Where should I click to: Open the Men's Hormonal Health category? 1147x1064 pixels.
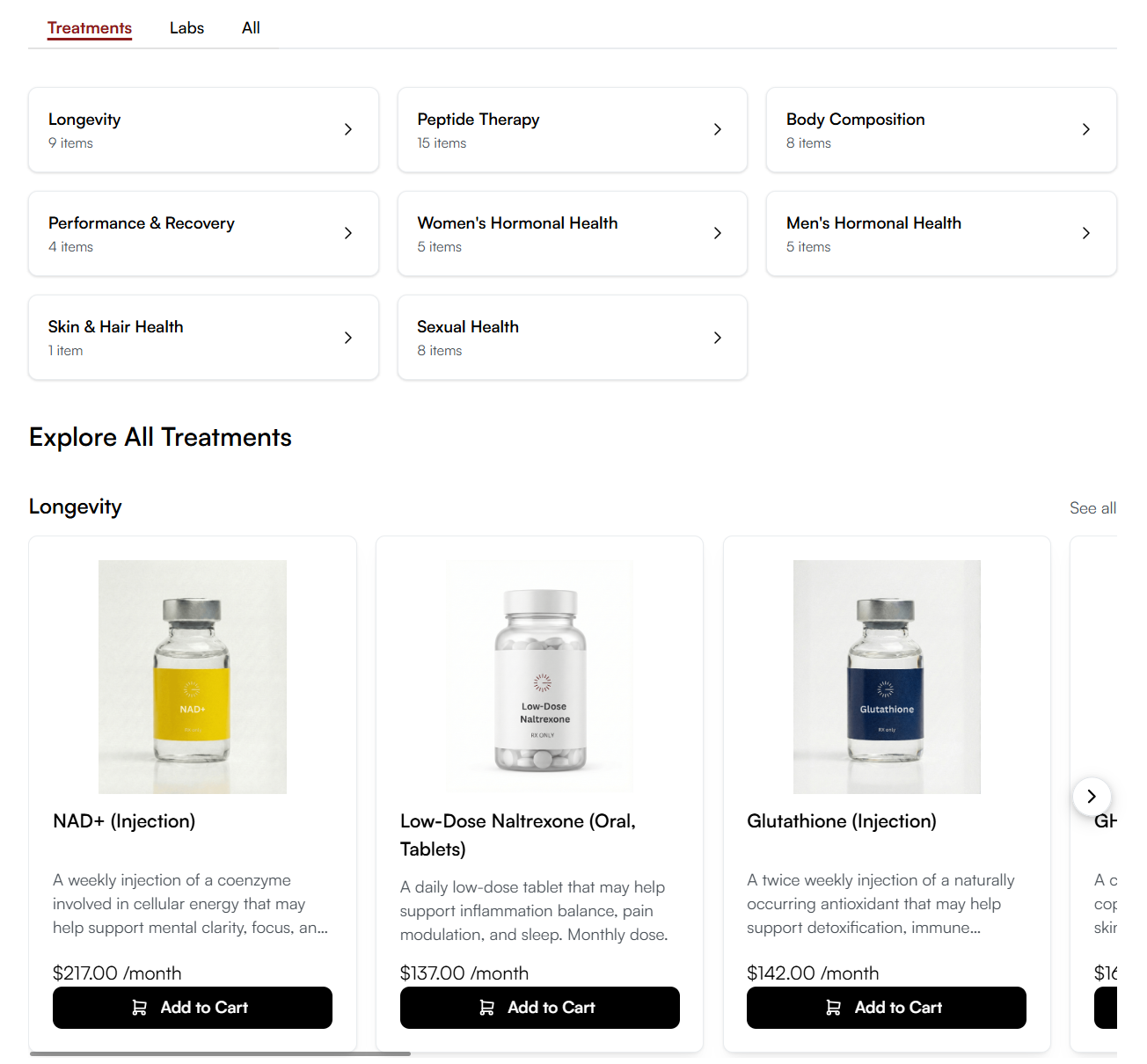click(941, 234)
